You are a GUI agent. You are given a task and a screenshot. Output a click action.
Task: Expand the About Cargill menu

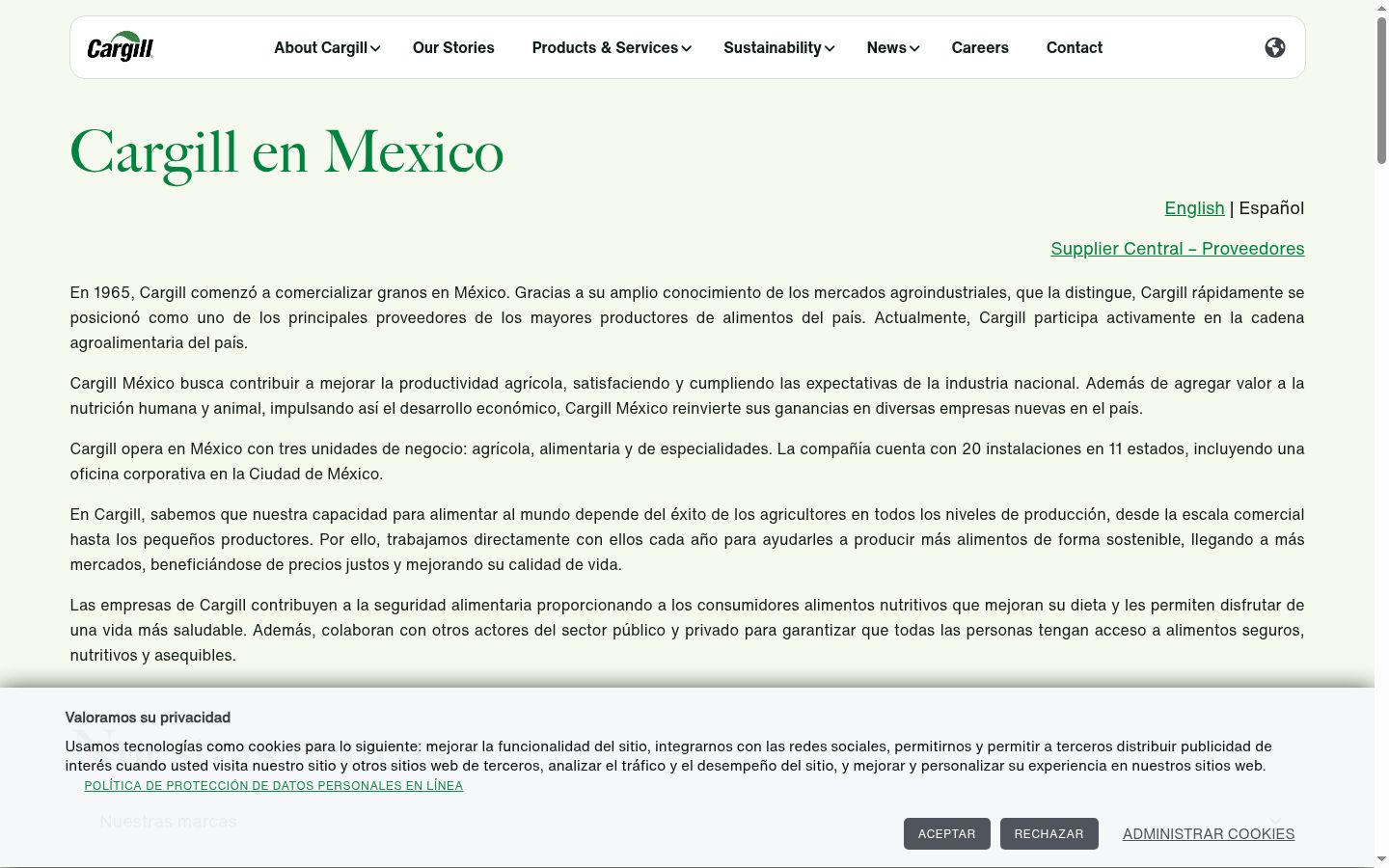click(x=327, y=47)
